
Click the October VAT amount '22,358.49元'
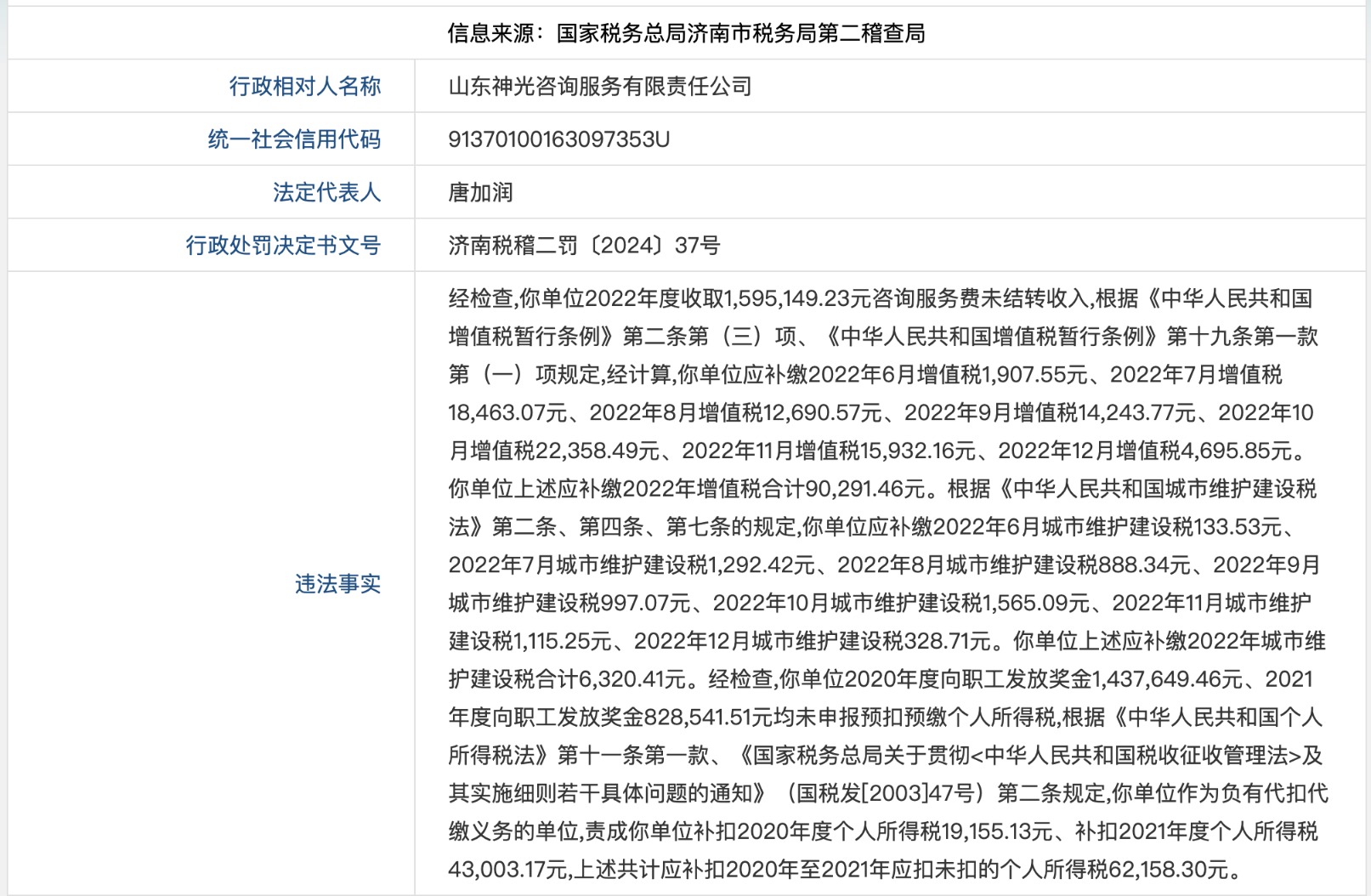coord(598,451)
